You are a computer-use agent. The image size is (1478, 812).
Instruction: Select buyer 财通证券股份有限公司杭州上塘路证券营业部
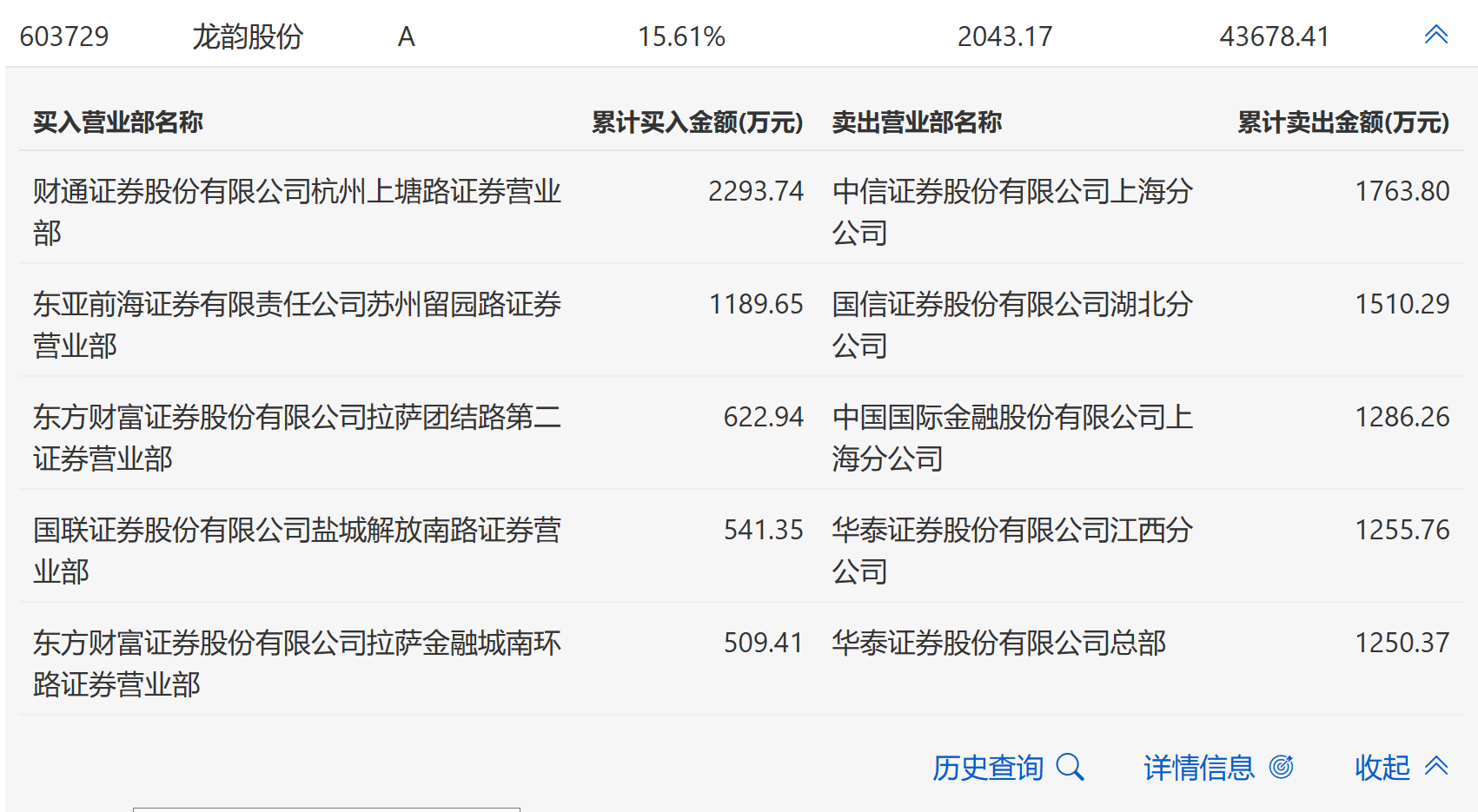297,212
